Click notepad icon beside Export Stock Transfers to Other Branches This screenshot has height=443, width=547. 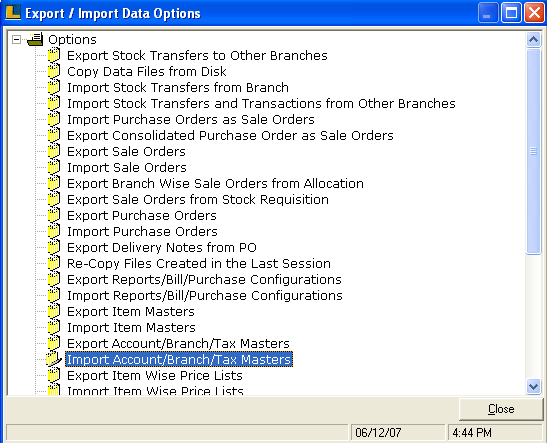click(x=54, y=55)
